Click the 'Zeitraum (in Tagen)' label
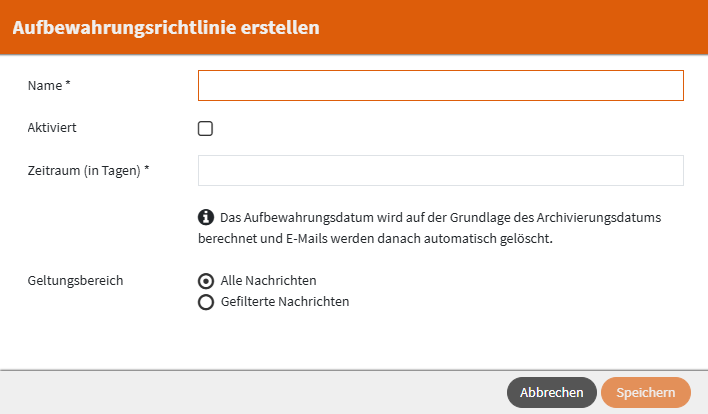This screenshot has width=708, height=414. click(x=84, y=170)
